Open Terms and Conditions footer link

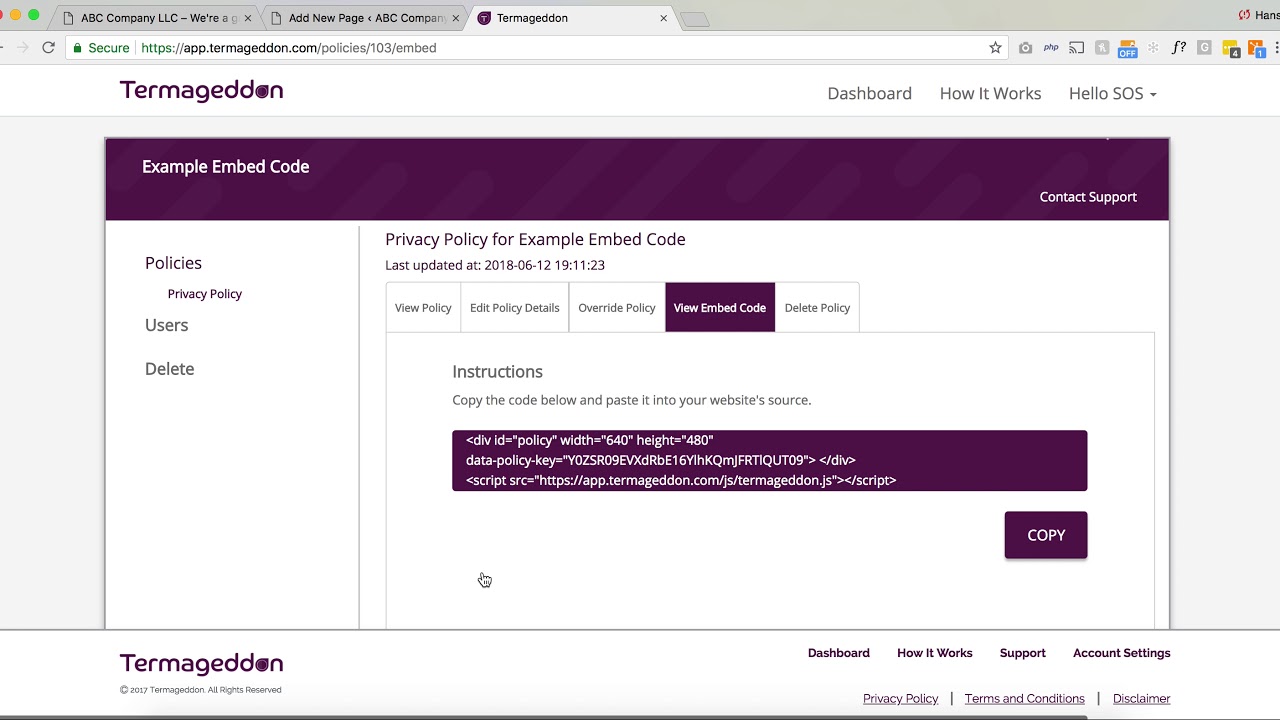tap(1024, 699)
